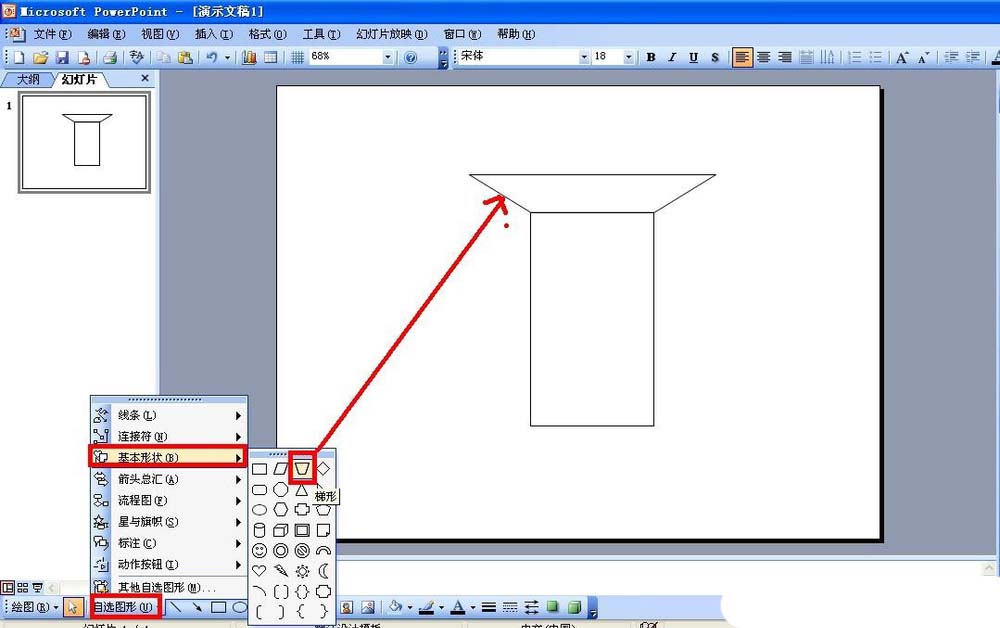
Task: Click the Open folder icon
Action: coord(41,57)
